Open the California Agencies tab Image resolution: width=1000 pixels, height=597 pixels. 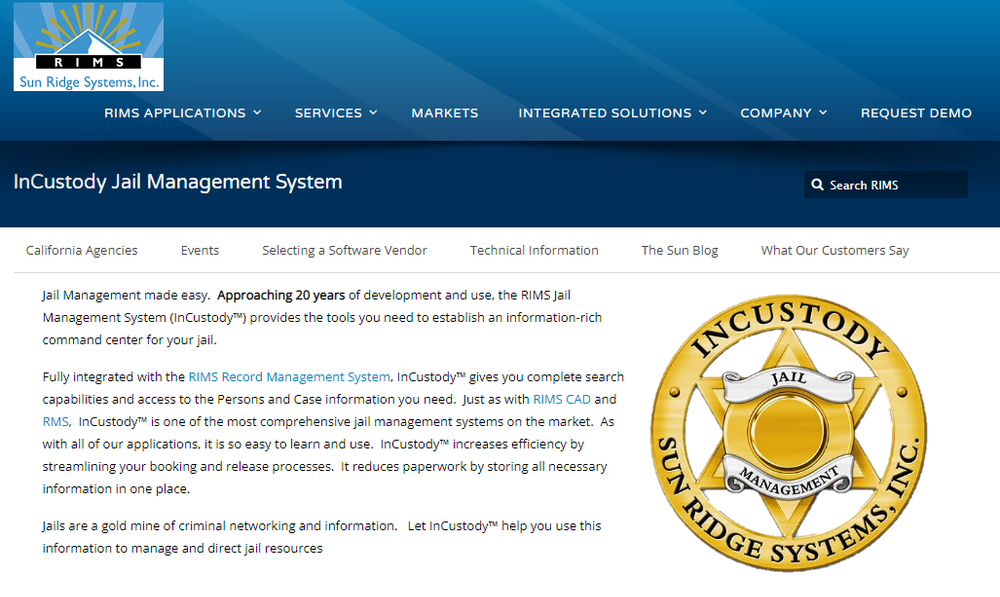[x=82, y=251]
